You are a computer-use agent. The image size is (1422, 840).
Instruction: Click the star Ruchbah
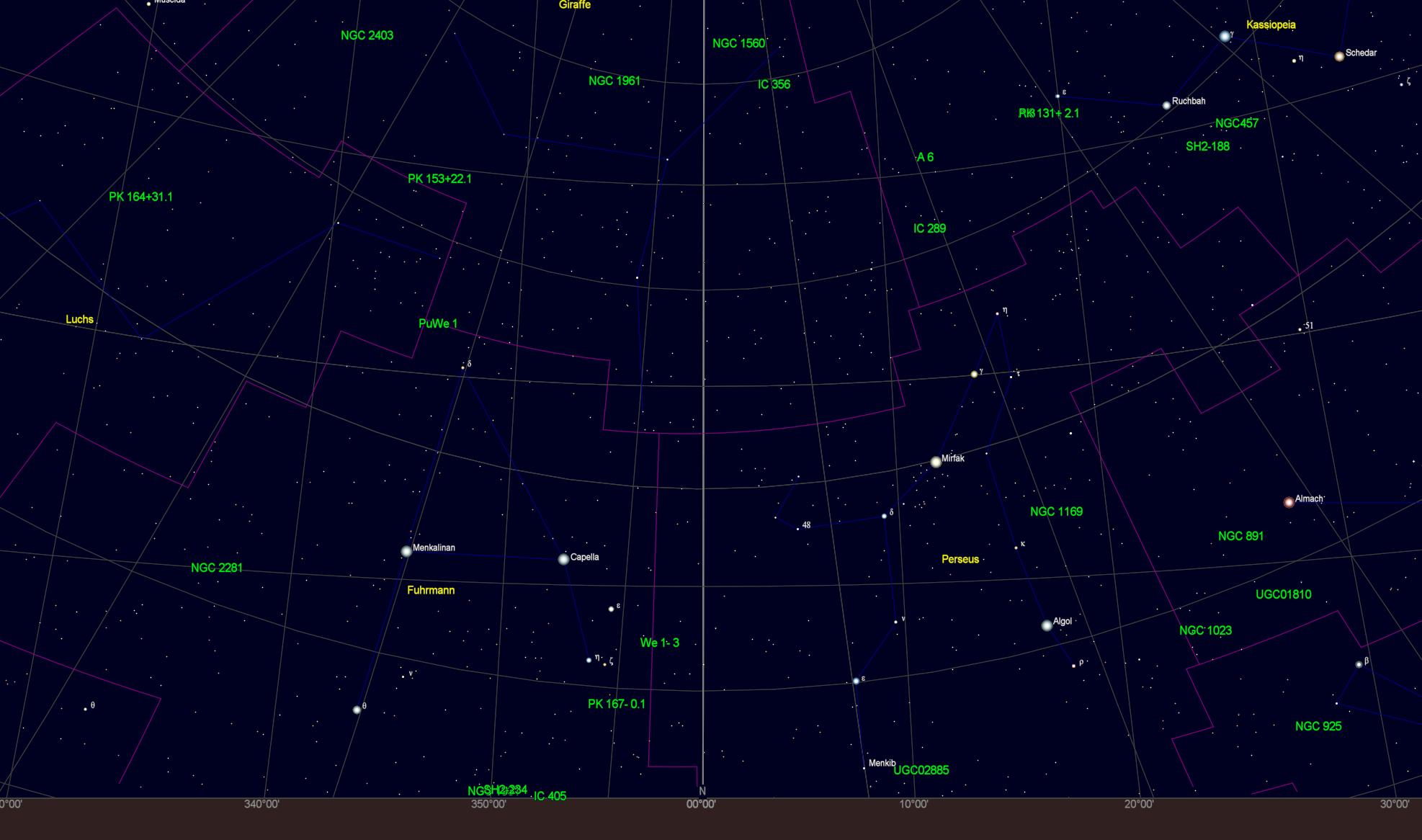(x=1166, y=105)
